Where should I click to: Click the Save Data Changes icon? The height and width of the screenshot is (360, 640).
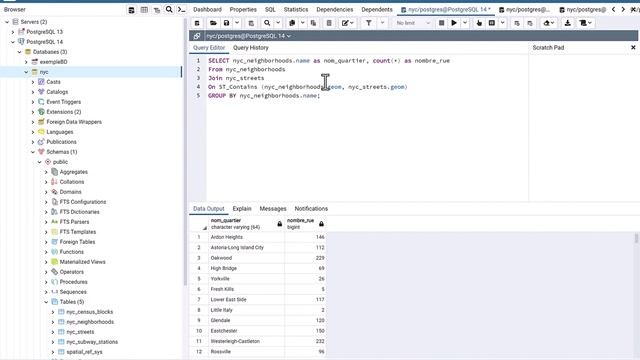click(251, 23)
